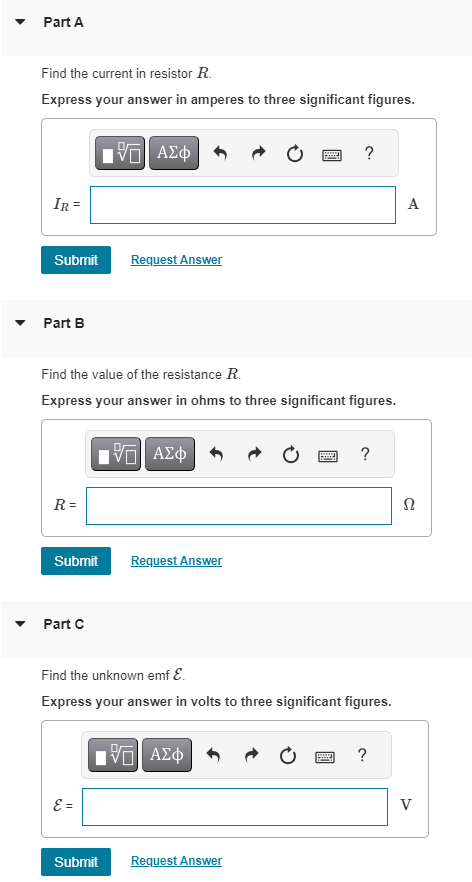Request Answer for Part B
This screenshot has width=472, height=882.
coord(177,561)
